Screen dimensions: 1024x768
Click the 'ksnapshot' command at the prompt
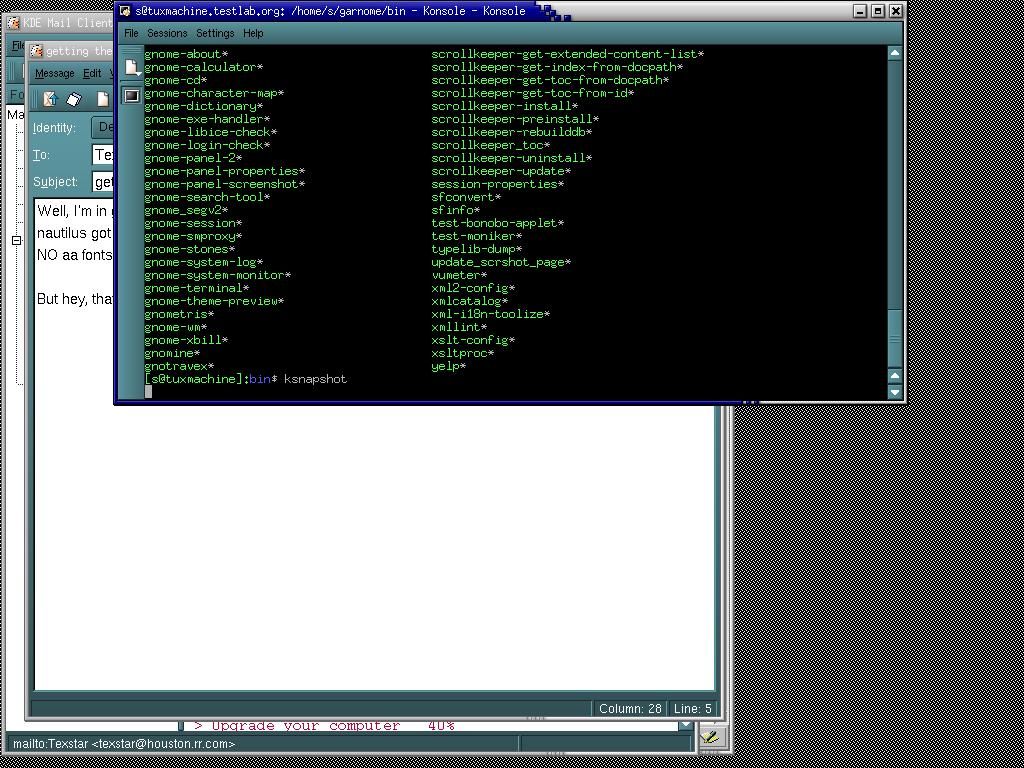point(315,379)
